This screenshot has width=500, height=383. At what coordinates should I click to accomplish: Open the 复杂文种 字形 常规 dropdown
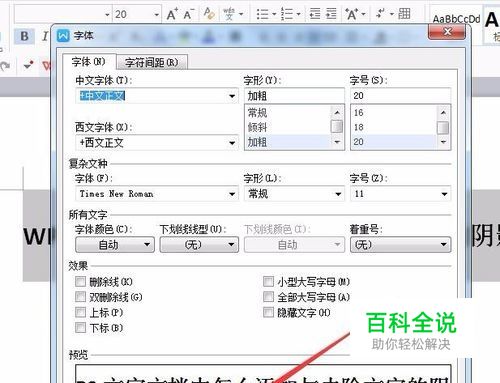pos(294,194)
